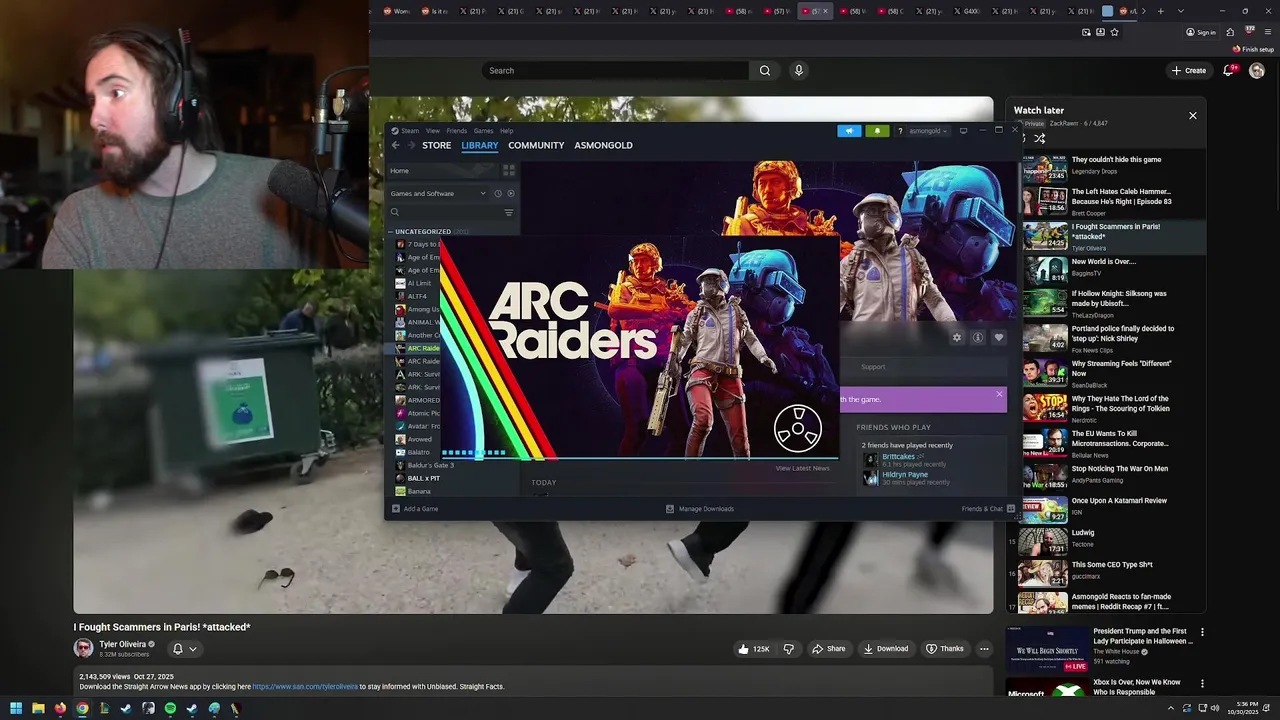1280x720 pixels.
Task: Click Steam help question mark icon
Action: 899,131
